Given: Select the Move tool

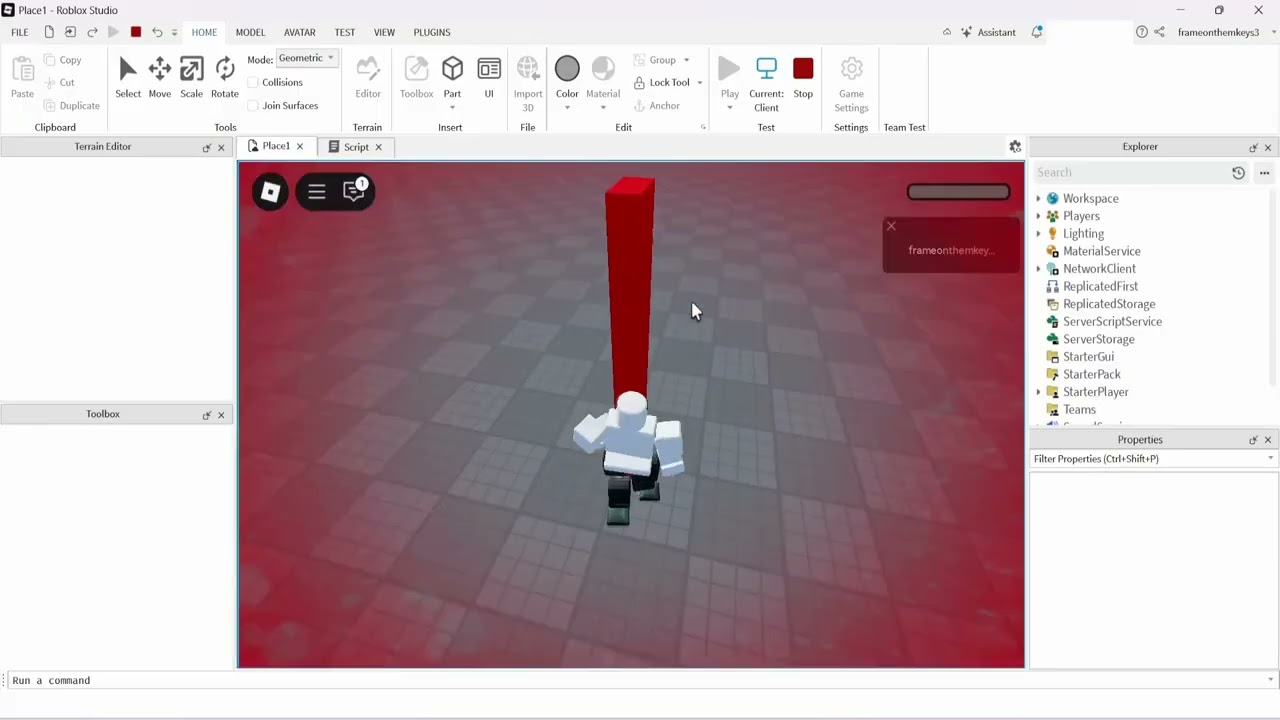Looking at the screenshot, I should point(159,78).
